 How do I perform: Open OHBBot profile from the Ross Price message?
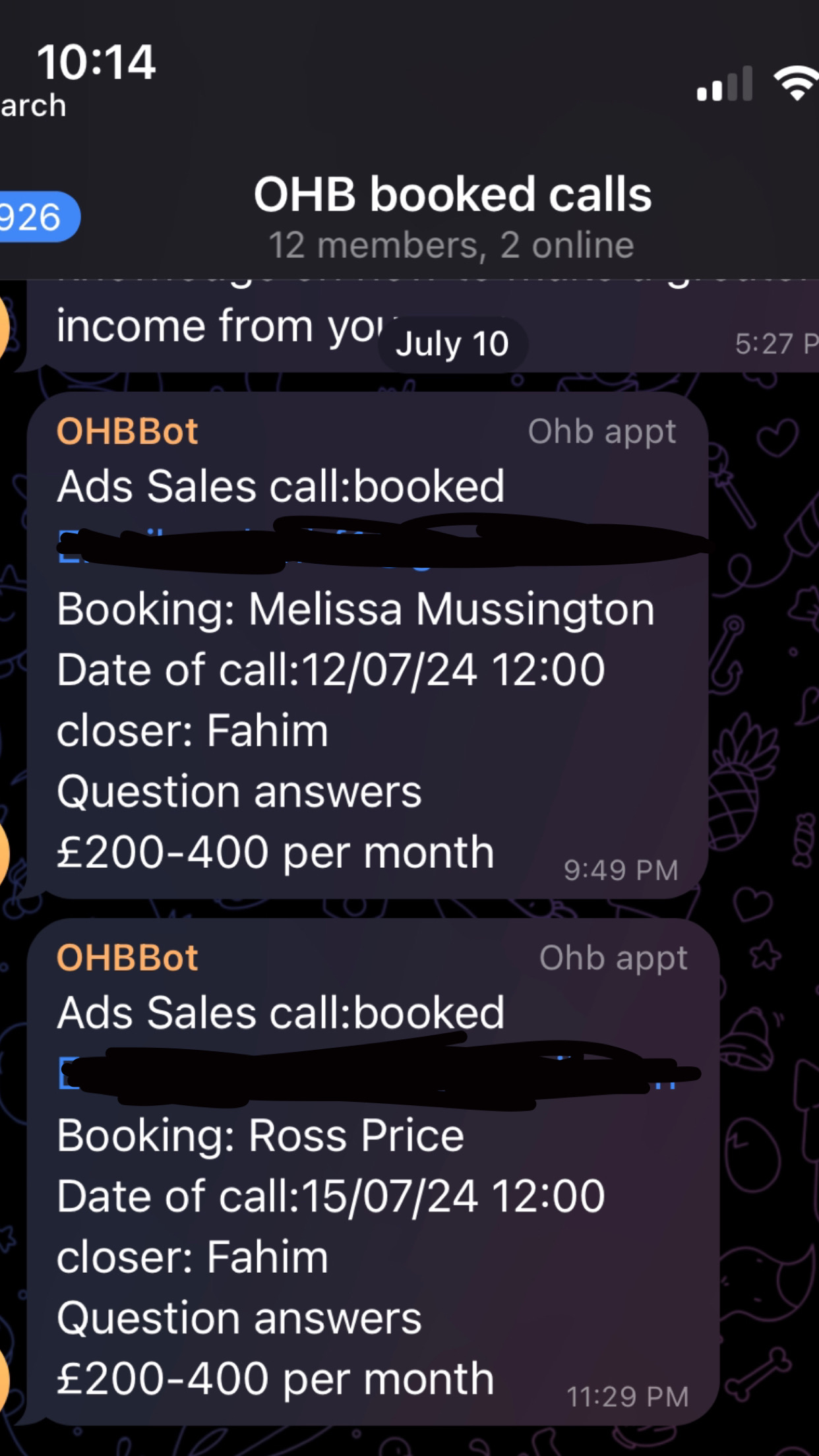tap(127, 958)
